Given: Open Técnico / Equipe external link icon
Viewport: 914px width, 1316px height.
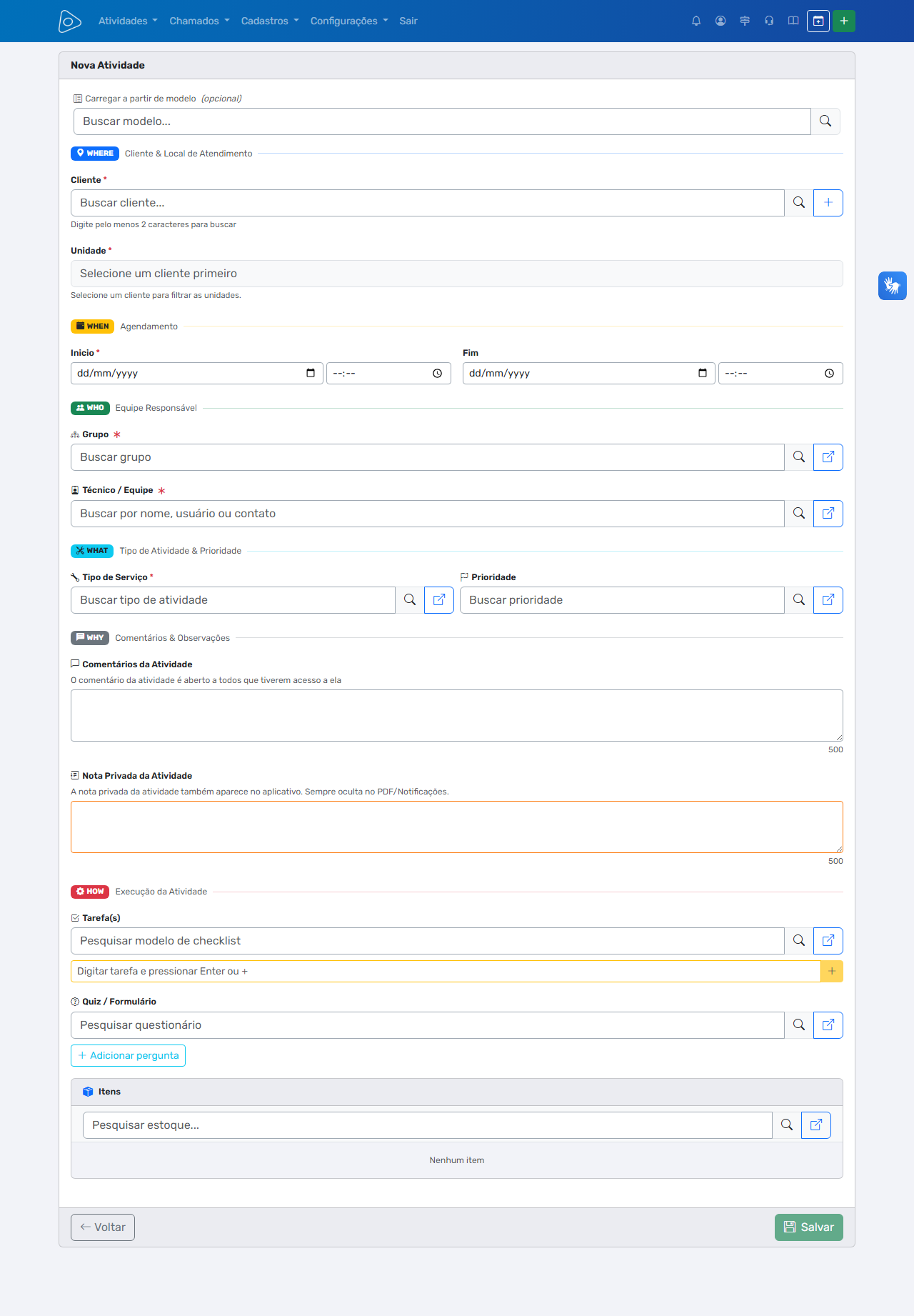Looking at the screenshot, I should coord(828,514).
